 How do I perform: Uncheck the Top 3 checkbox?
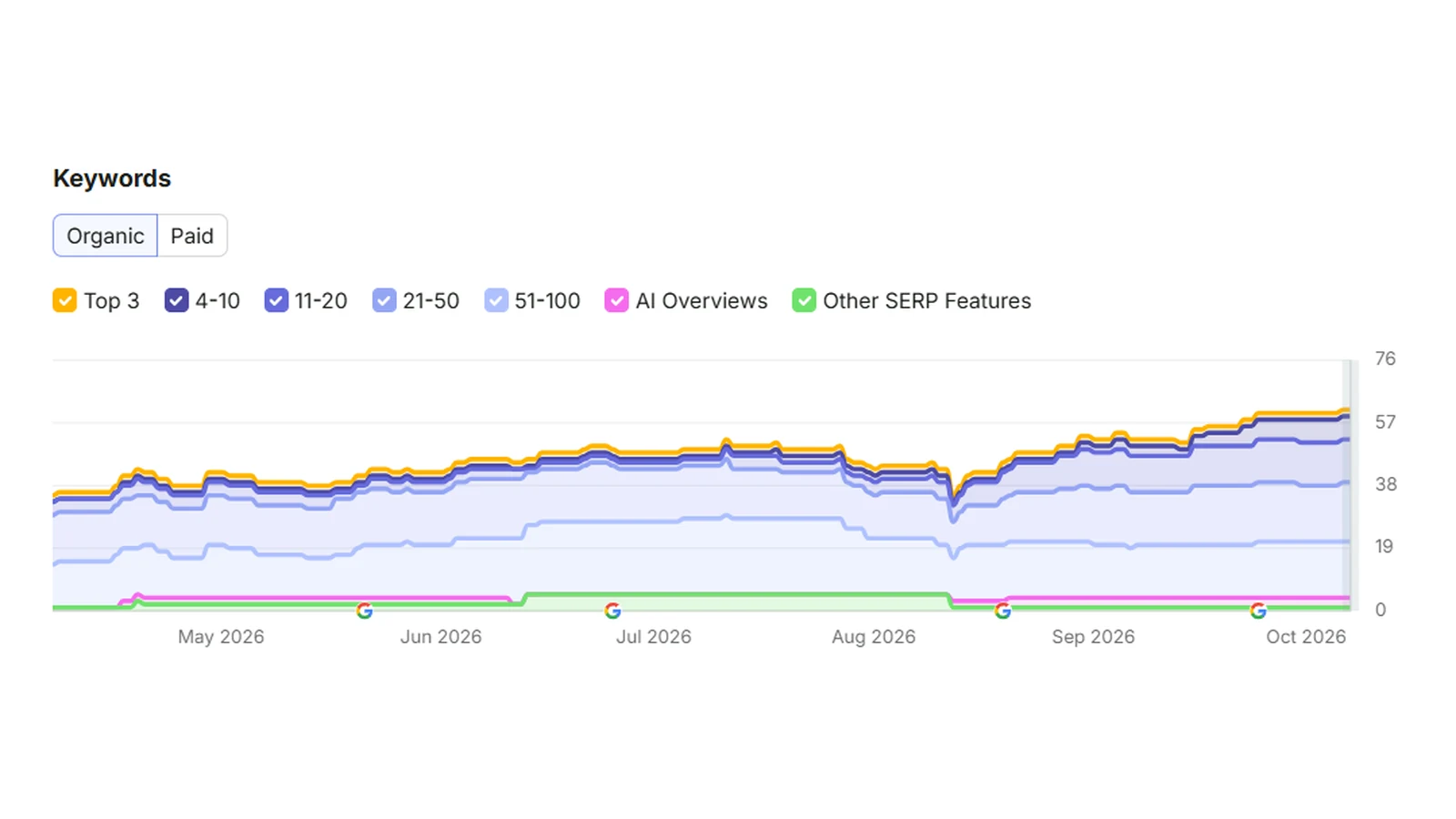coord(65,300)
